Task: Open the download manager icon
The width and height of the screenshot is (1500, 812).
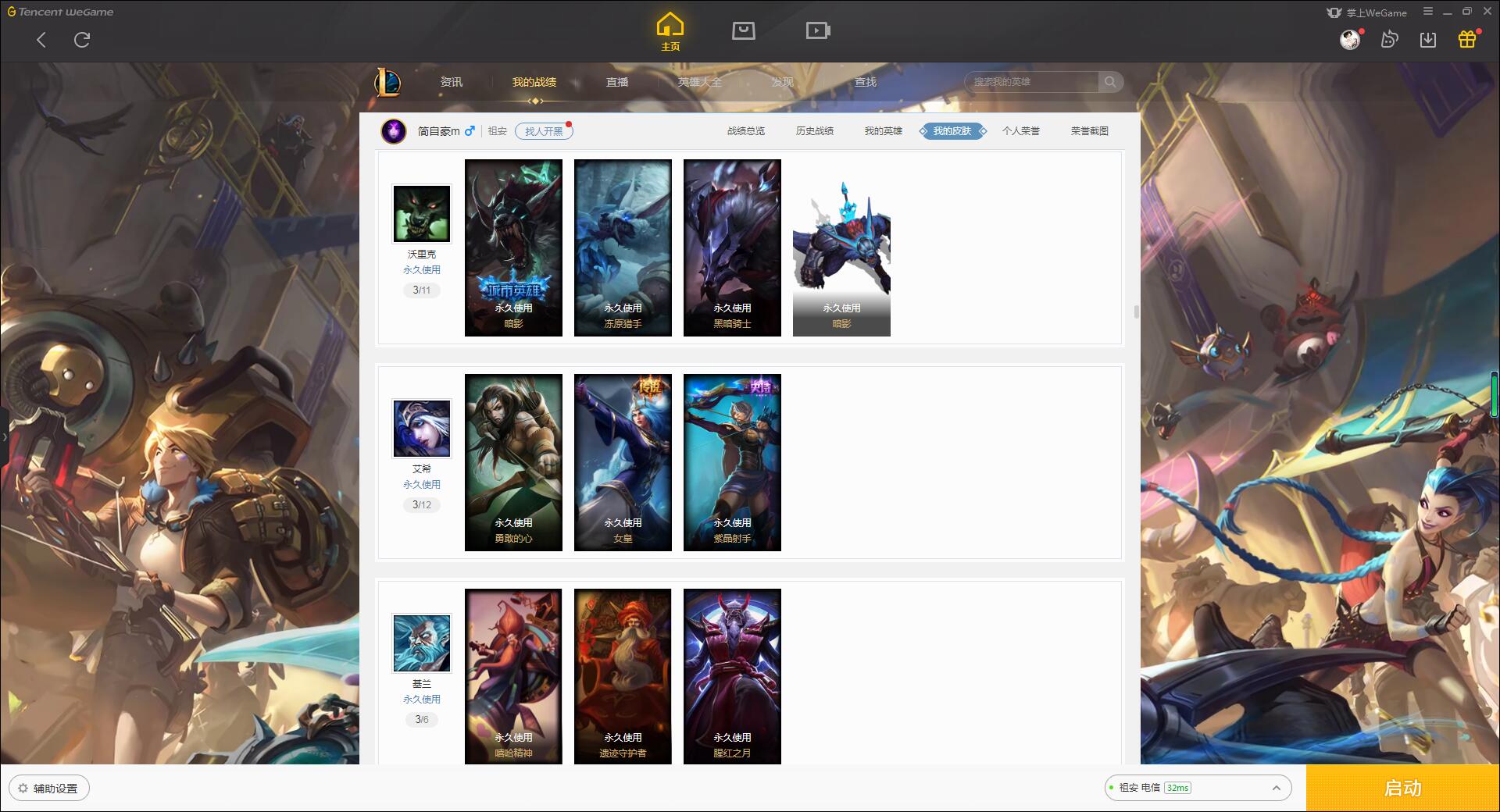Action: coord(1428,39)
